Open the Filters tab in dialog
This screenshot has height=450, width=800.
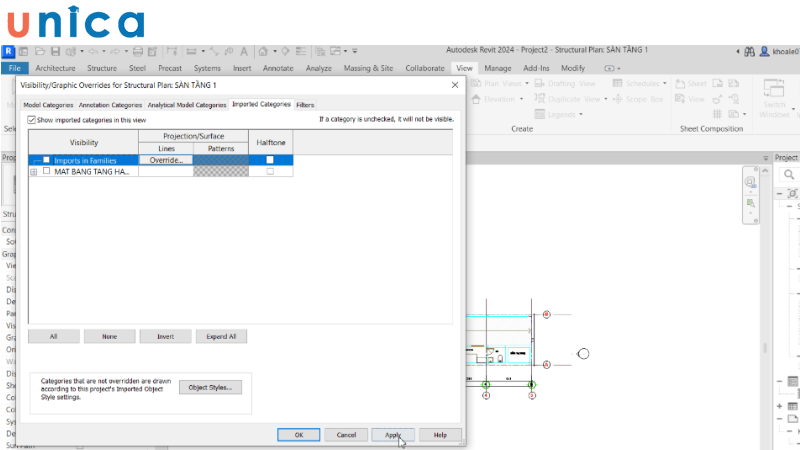pos(305,104)
